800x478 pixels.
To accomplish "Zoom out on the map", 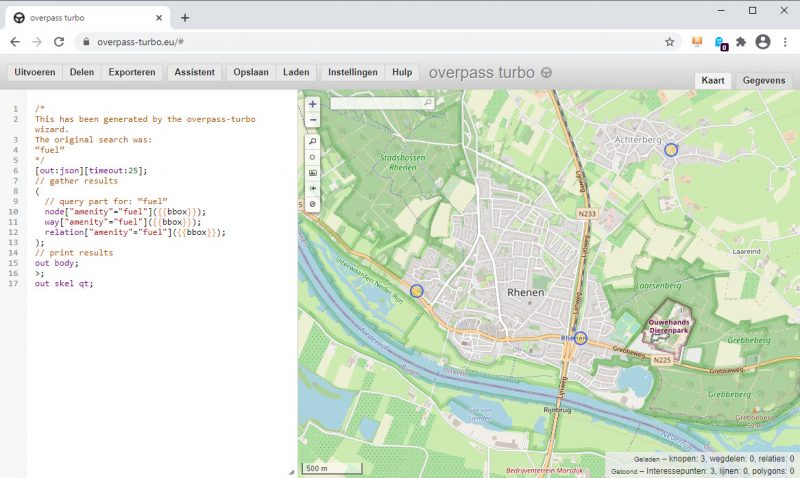I will [x=313, y=120].
